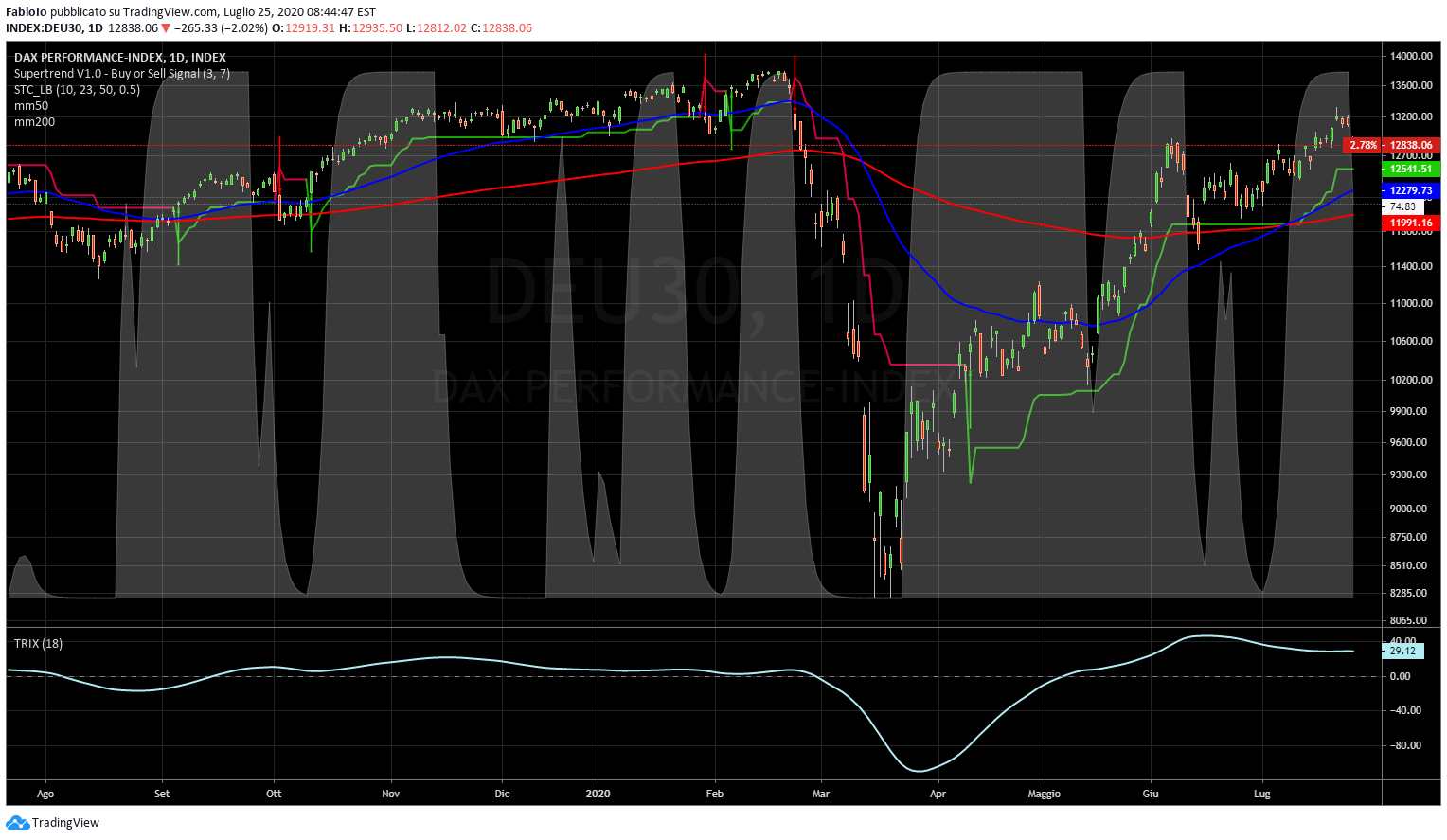Click the red 11991.16 mm200 price label

click(1411, 223)
